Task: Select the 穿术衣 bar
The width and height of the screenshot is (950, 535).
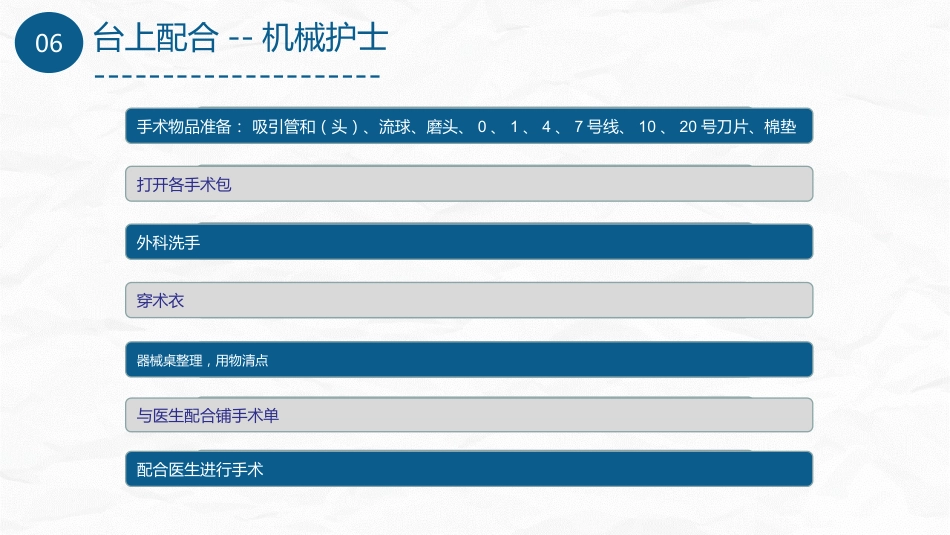Action: pyautogui.click(x=469, y=300)
